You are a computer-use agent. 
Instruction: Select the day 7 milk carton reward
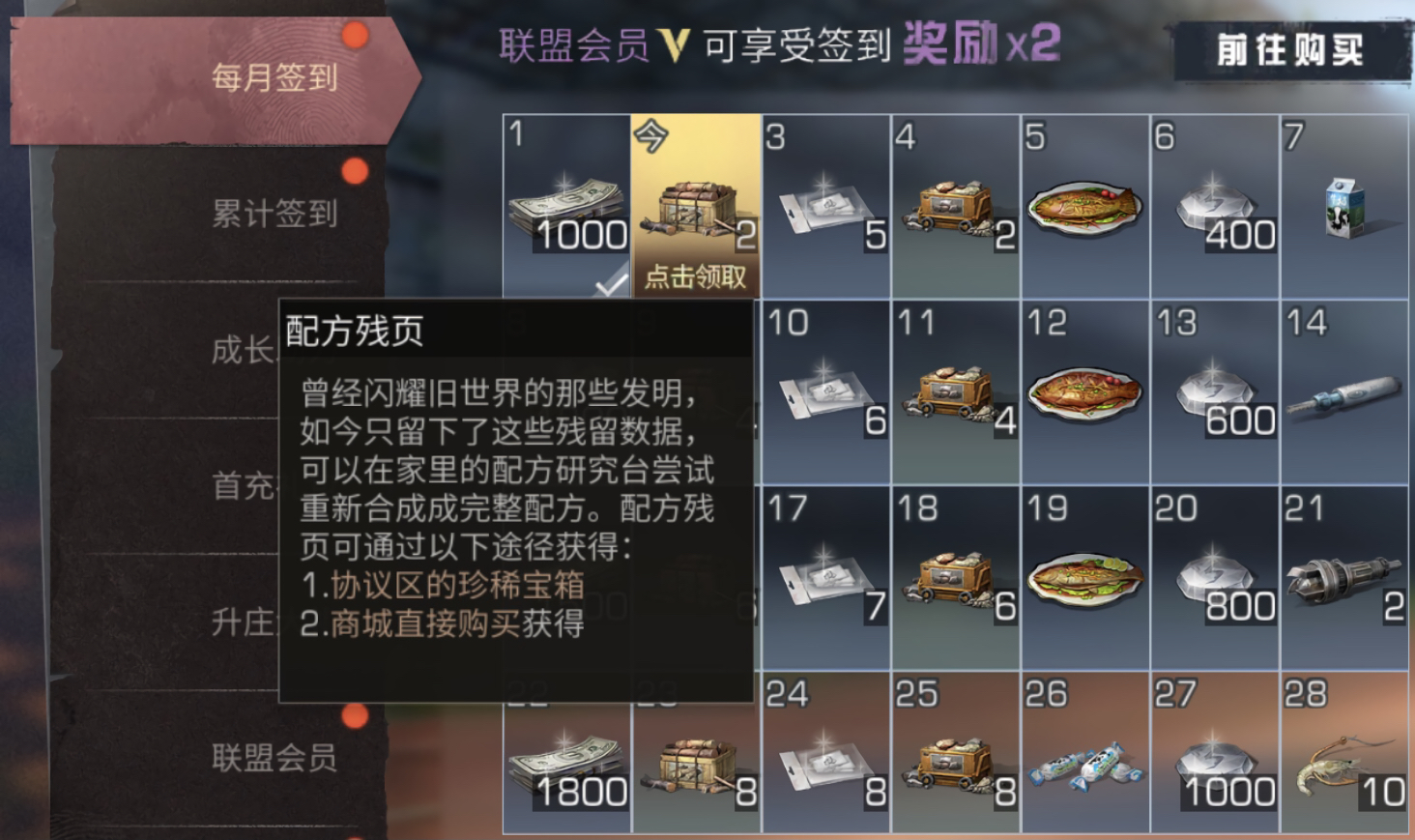click(x=1343, y=206)
